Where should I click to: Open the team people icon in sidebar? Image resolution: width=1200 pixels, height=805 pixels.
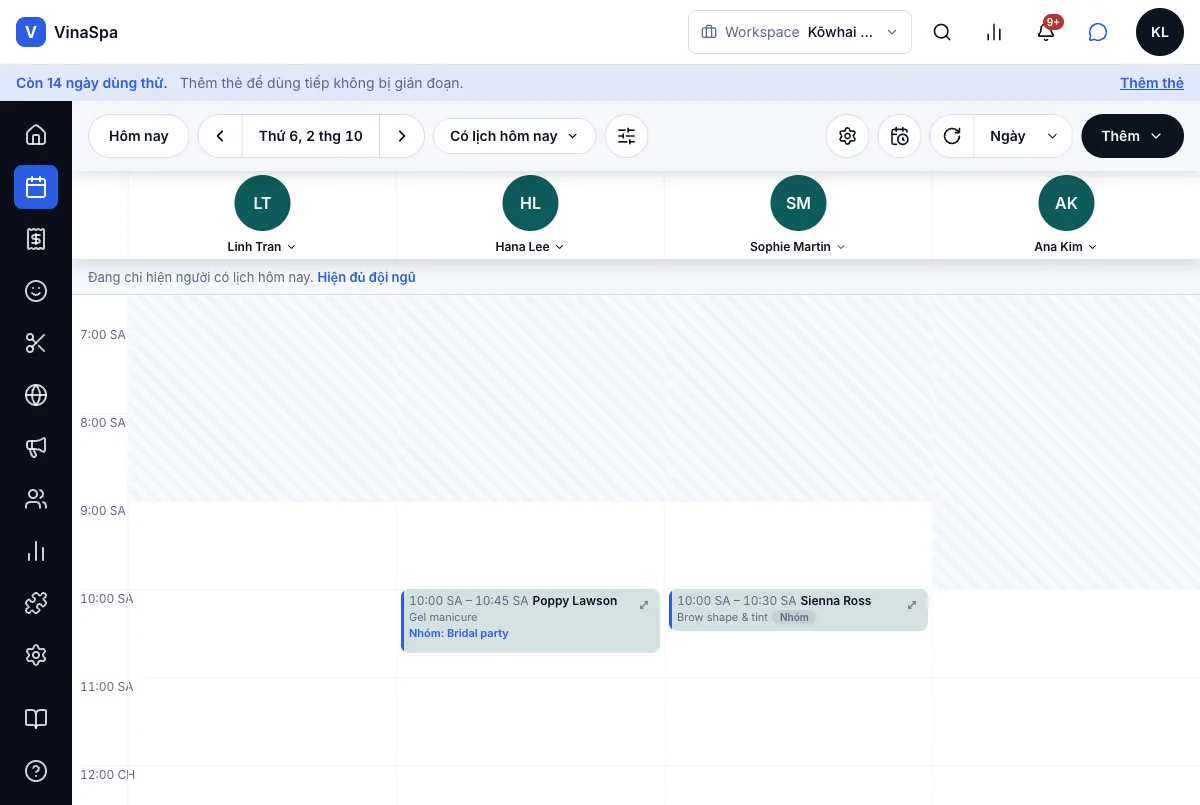pyautogui.click(x=36, y=499)
